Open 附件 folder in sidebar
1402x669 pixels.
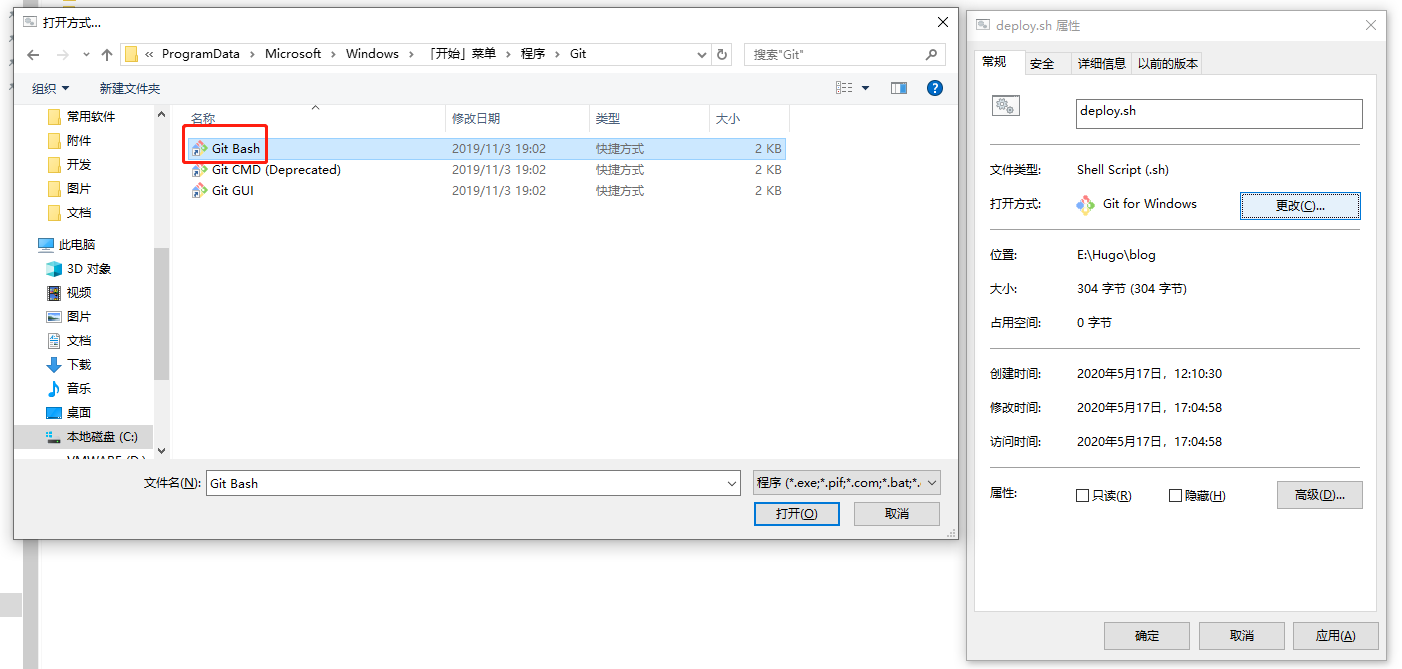(70, 140)
